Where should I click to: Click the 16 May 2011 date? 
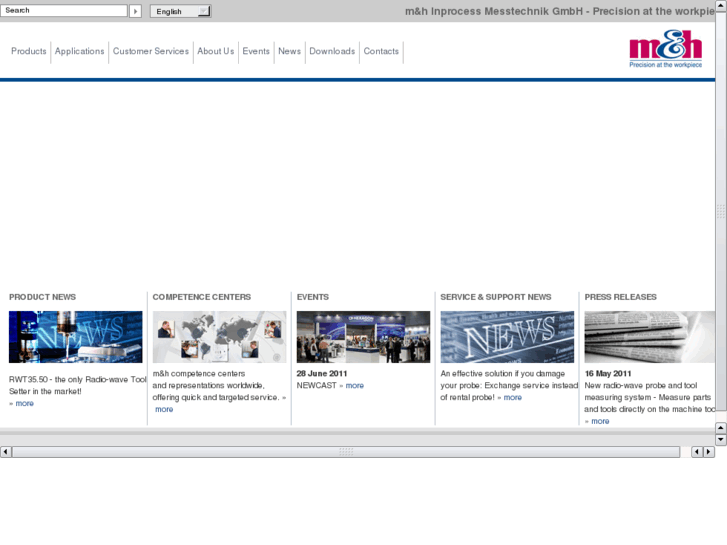(x=608, y=373)
